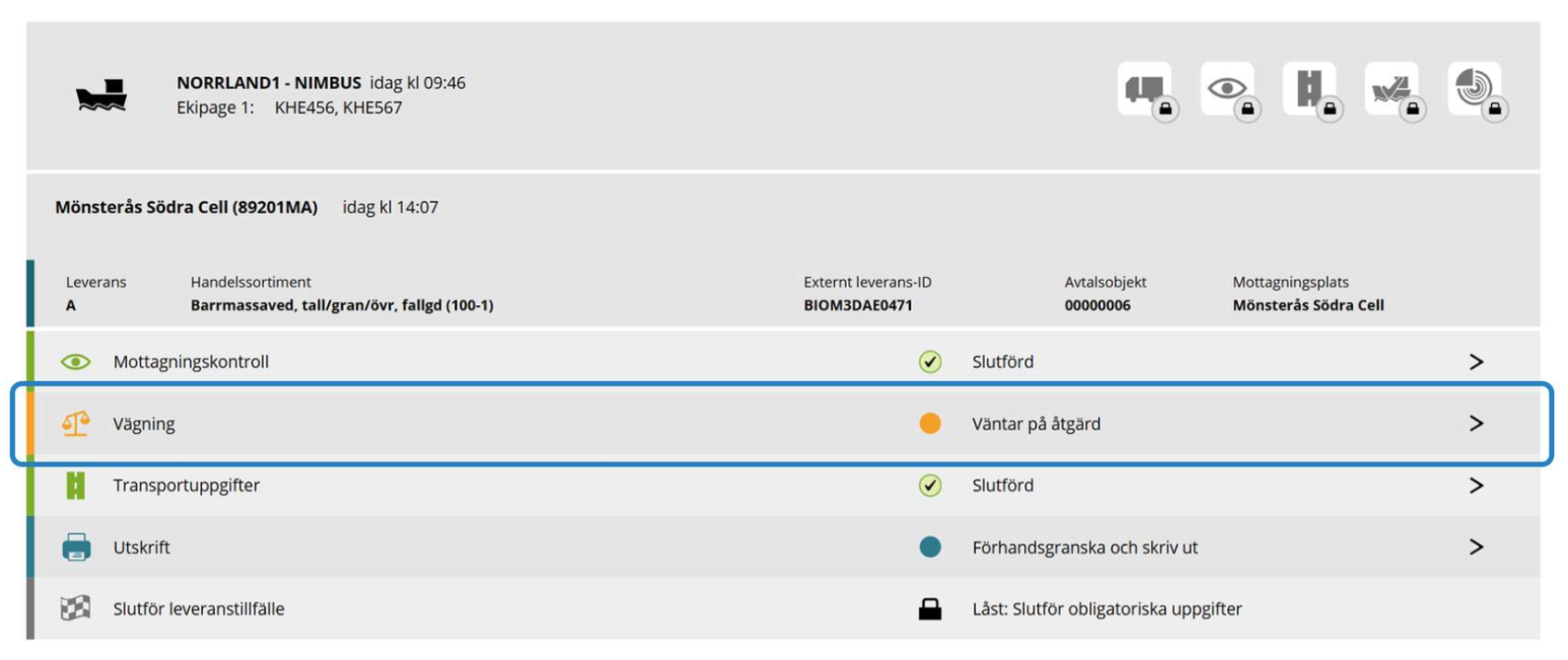
Task: Click Förhandsgranska och skriv ut text
Action: click(1085, 547)
